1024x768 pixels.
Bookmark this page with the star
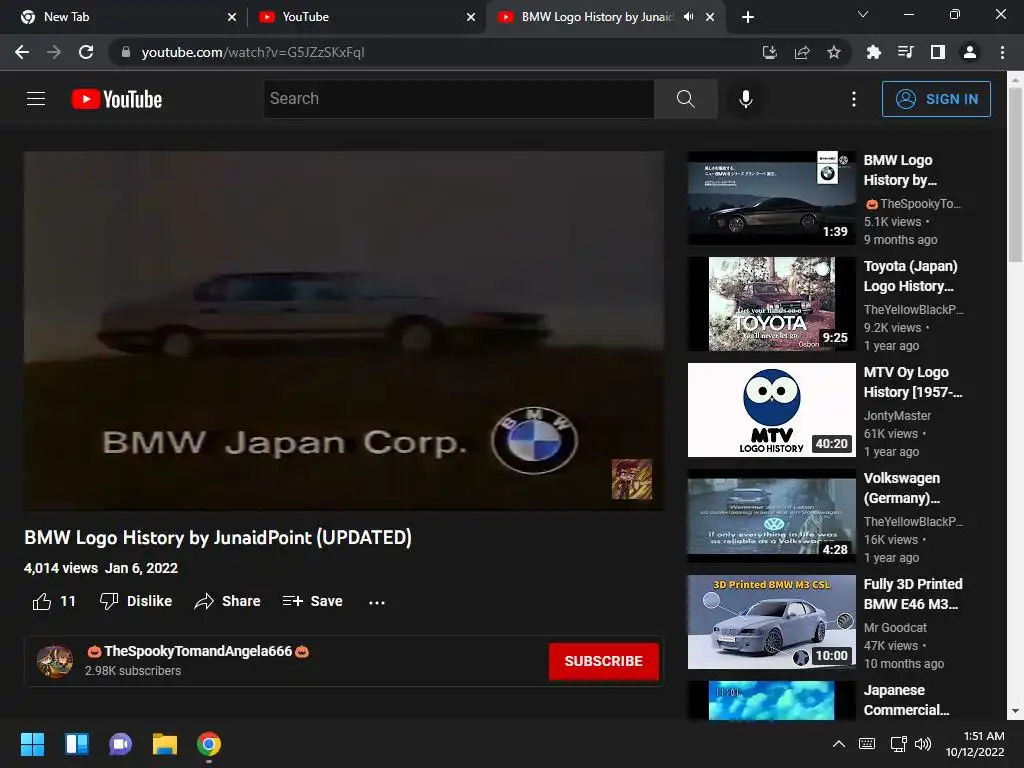pyautogui.click(x=834, y=52)
